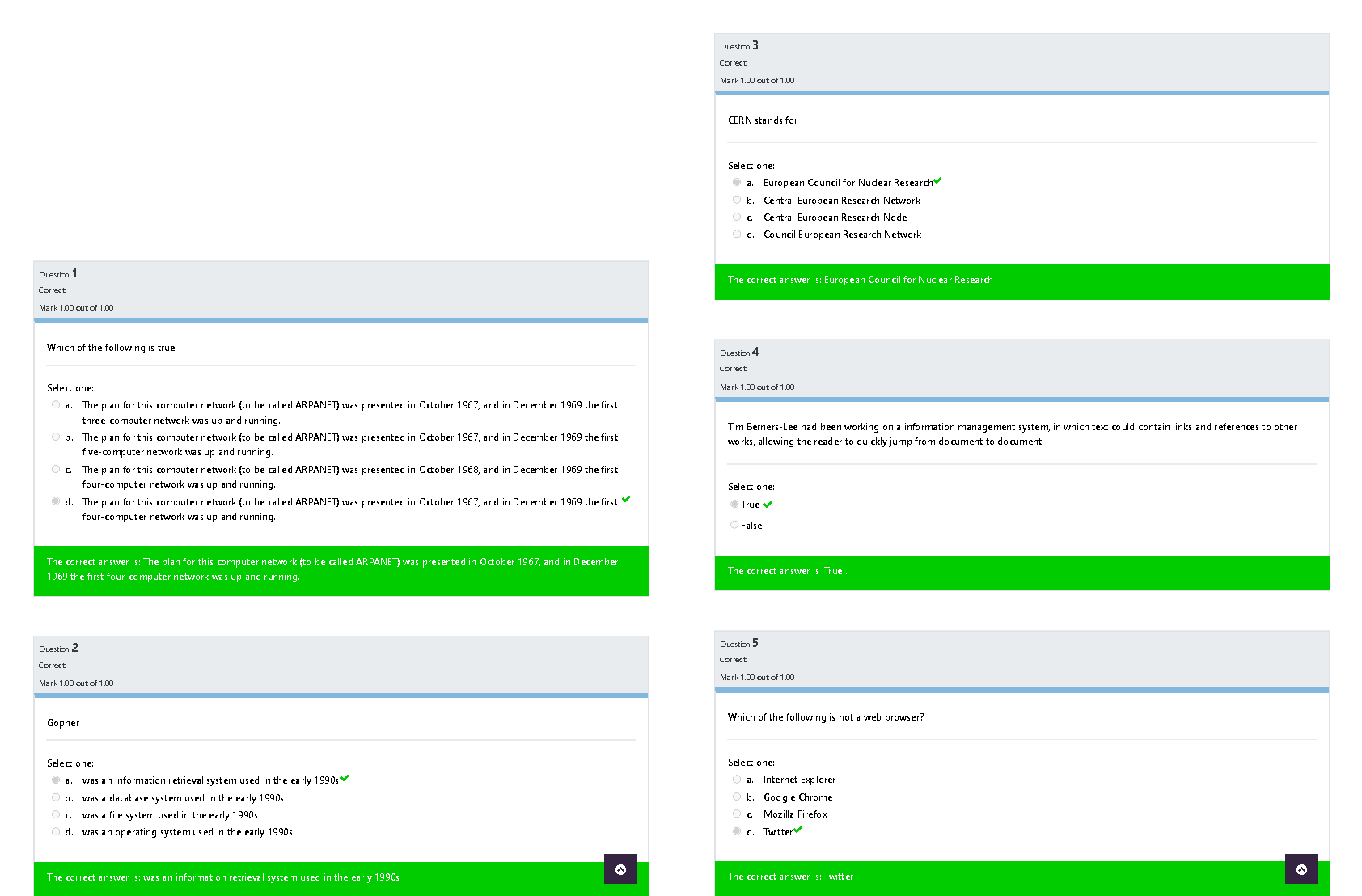Choose 'was a database system' Gopher option
The width and height of the screenshot is (1362, 896).
click(56, 797)
